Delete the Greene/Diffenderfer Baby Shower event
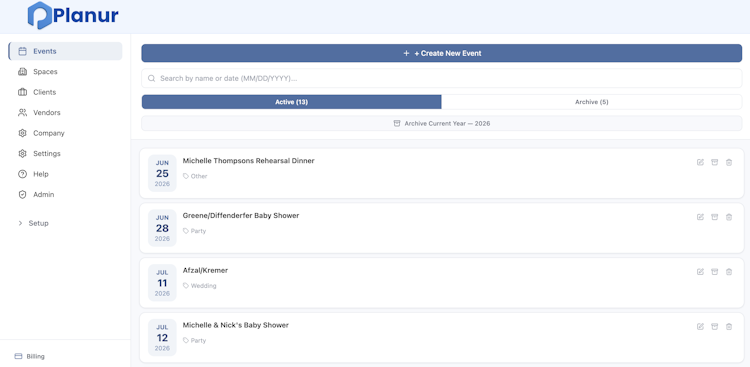Viewport: 750px width, 367px height. (x=729, y=217)
